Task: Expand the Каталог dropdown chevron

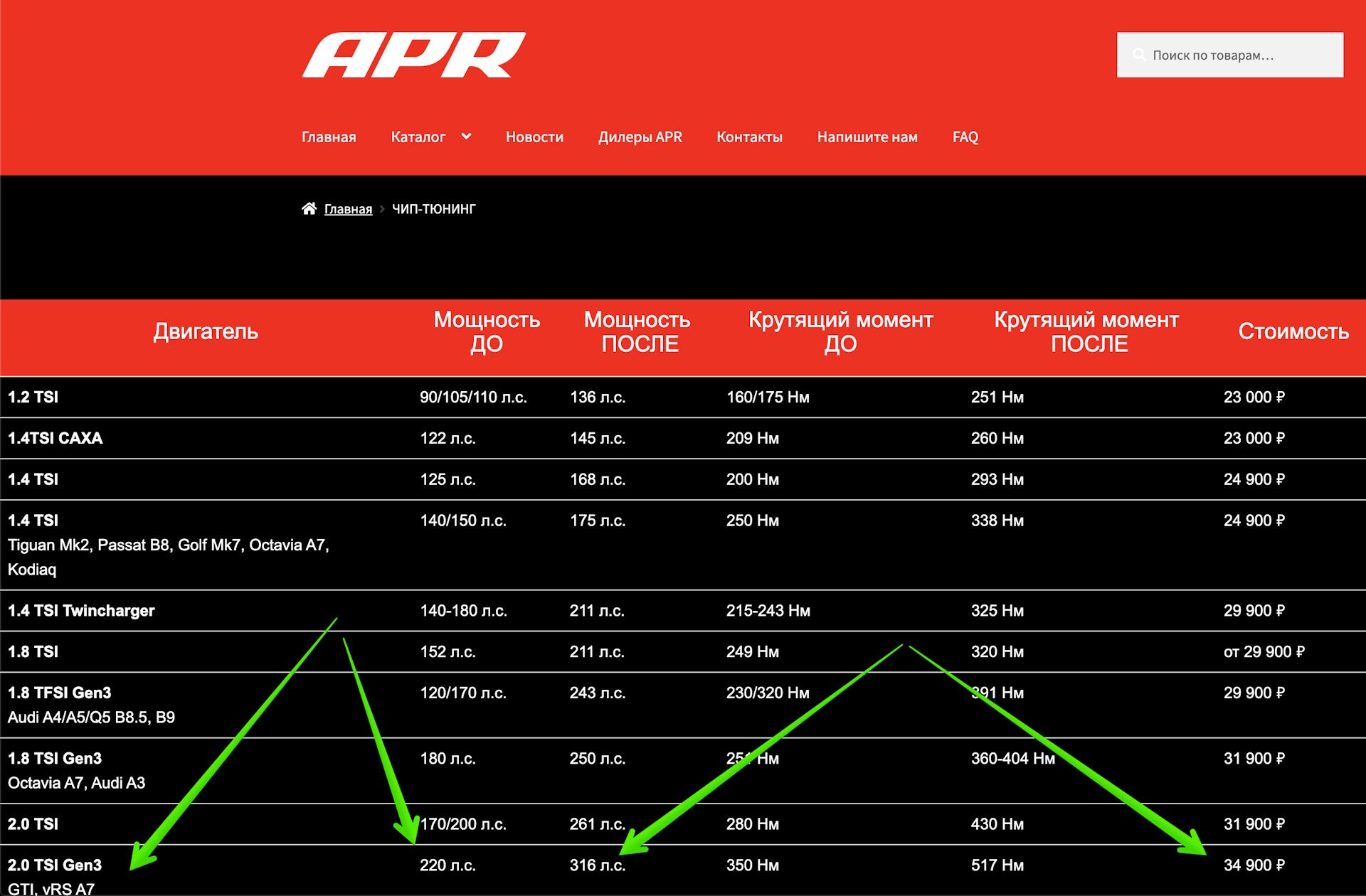Action: coord(466,137)
